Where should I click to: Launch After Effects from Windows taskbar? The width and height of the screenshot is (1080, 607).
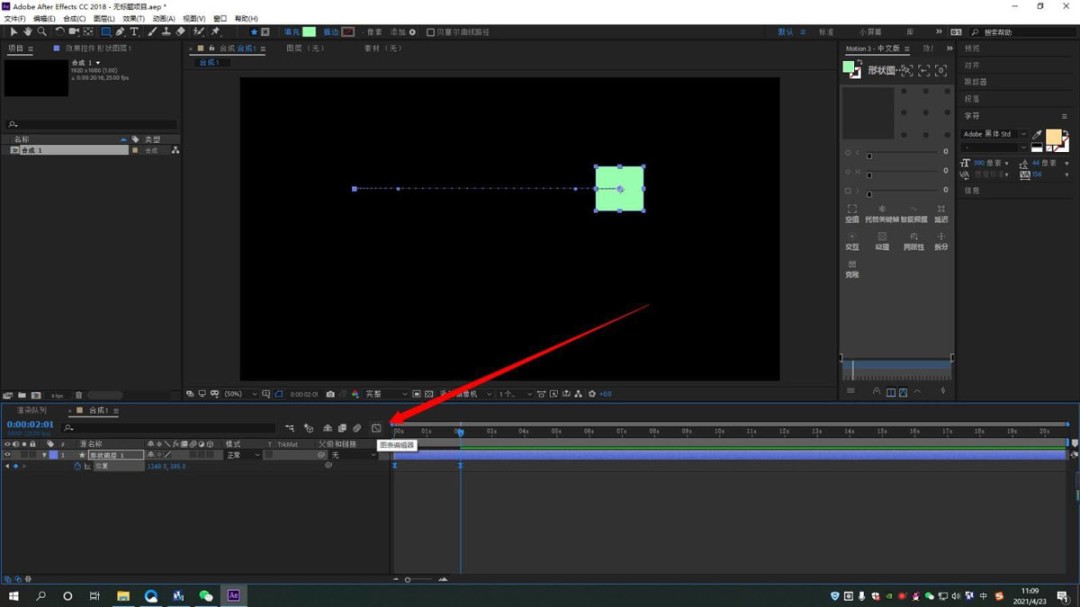233,596
